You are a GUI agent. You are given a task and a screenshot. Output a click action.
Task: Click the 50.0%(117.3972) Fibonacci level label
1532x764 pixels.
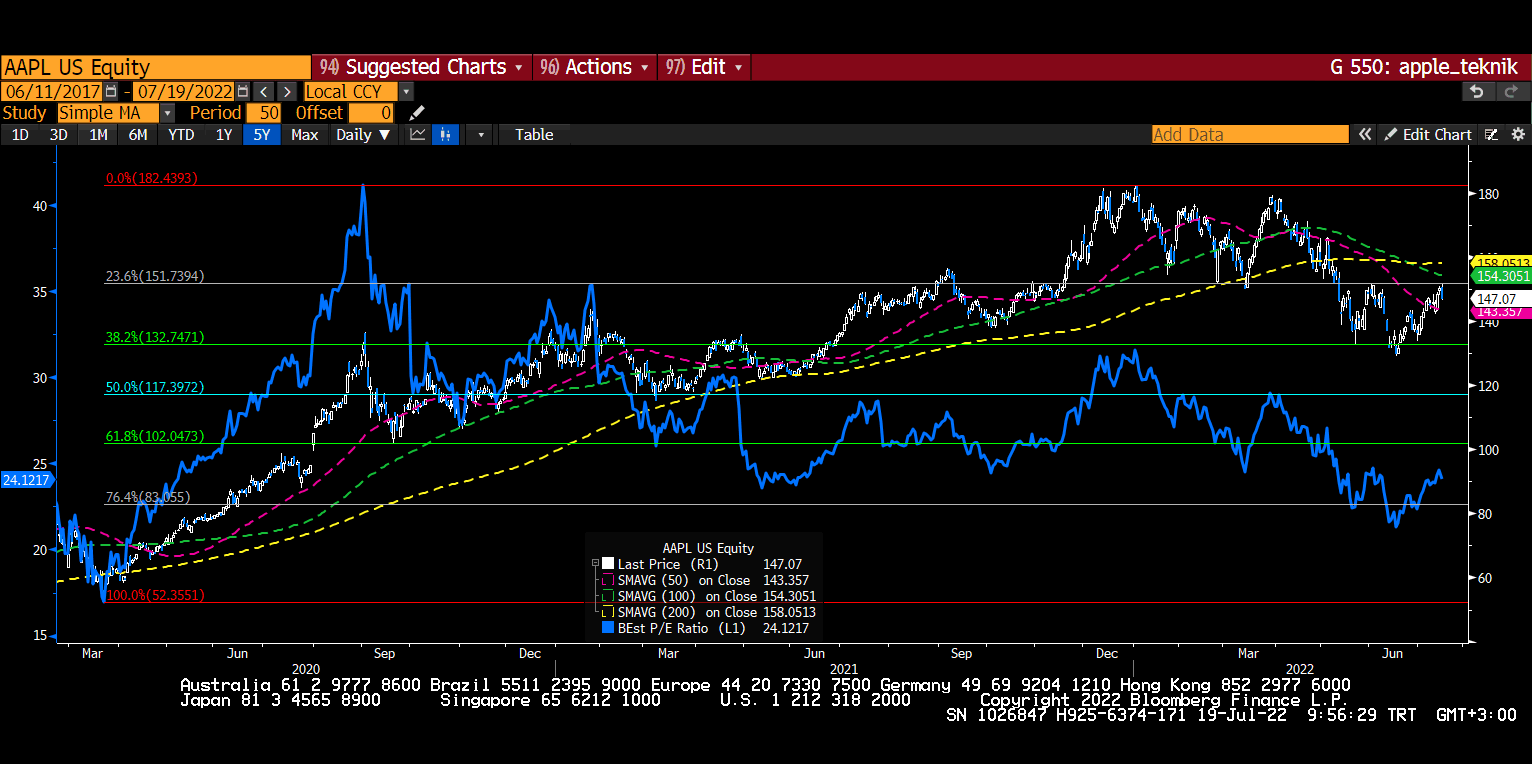tap(154, 386)
